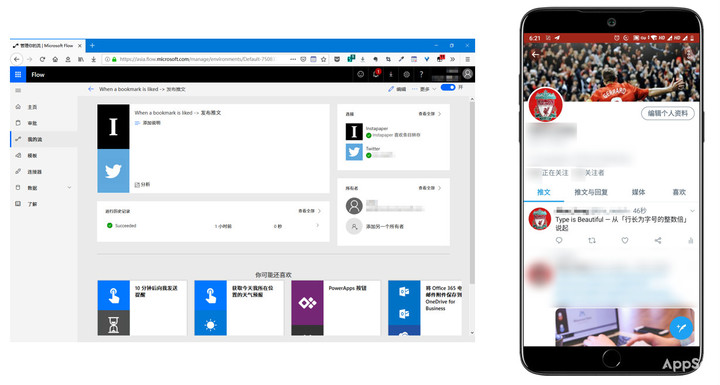This screenshot has width=720, height=385.
Task: Tap the compose tweet floating button
Action: (681, 328)
